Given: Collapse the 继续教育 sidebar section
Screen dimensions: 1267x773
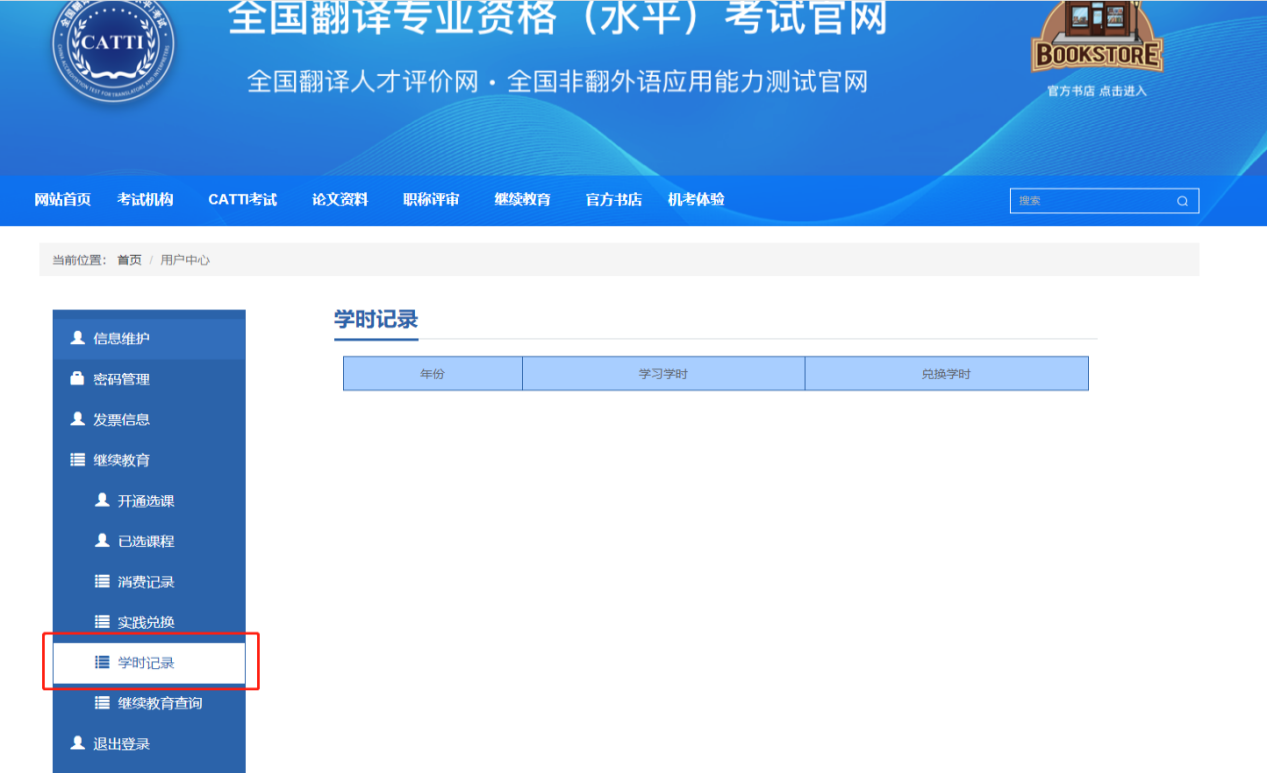Looking at the screenshot, I should pos(121,460).
